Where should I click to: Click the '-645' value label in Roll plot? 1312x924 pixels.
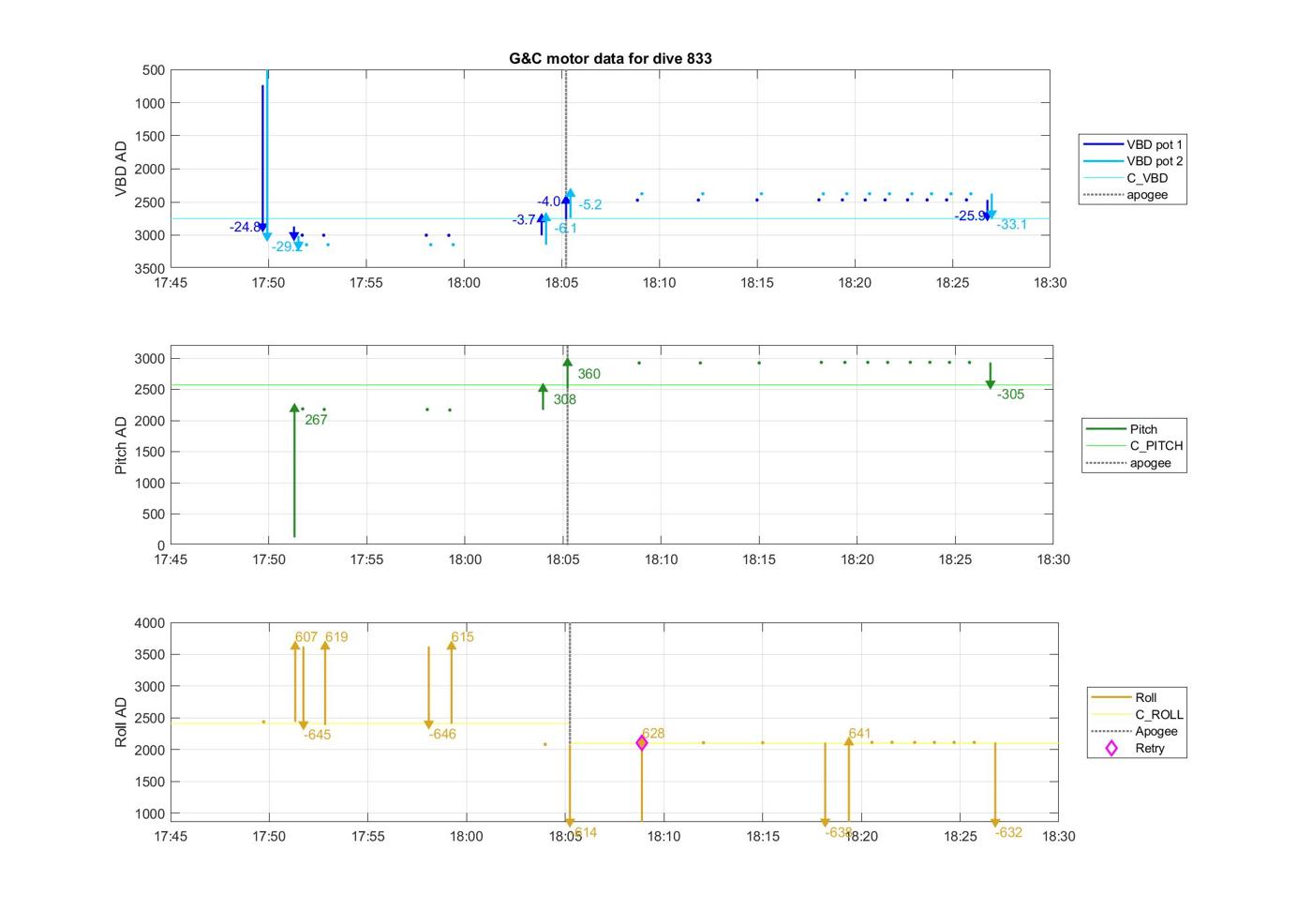tap(317, 735)
